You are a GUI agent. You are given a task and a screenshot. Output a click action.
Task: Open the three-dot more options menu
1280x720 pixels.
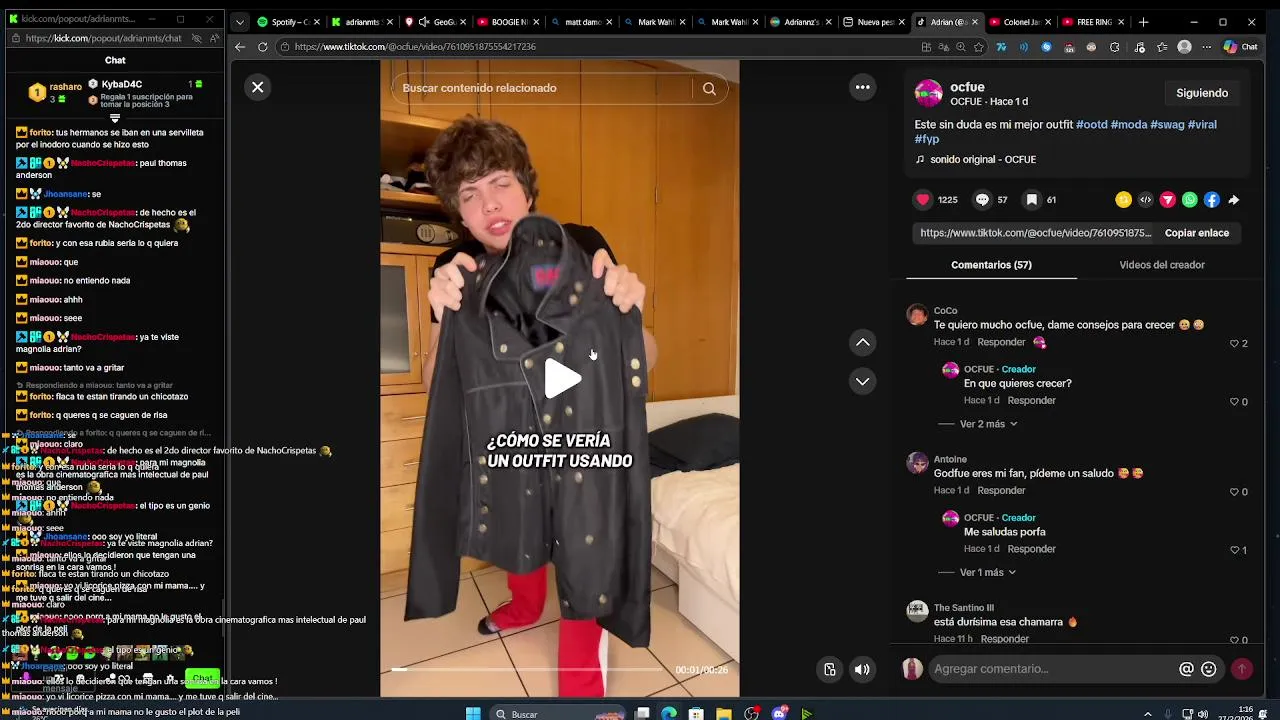coord(862,87)
